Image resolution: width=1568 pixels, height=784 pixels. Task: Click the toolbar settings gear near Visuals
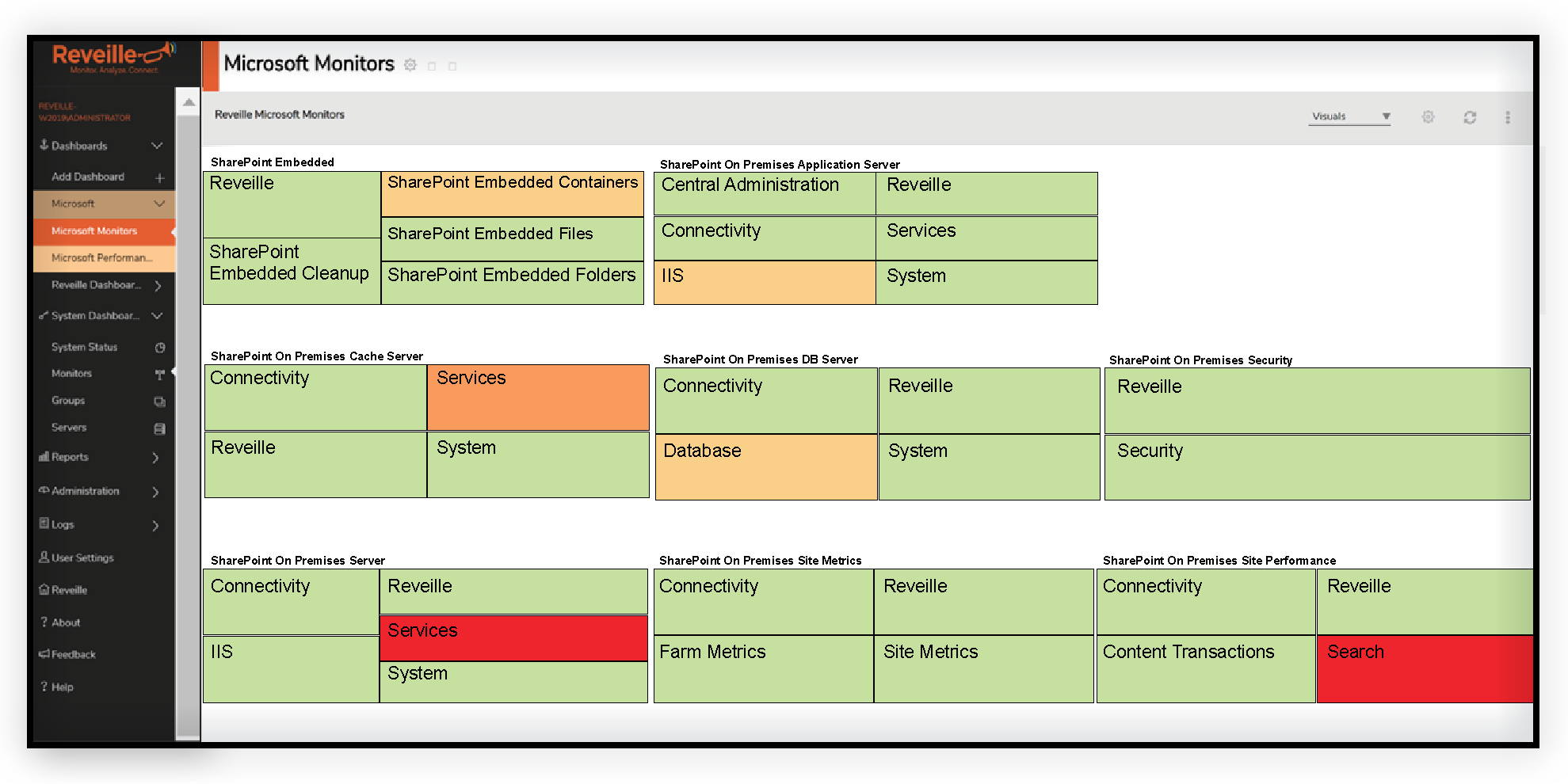[1428, 117]
